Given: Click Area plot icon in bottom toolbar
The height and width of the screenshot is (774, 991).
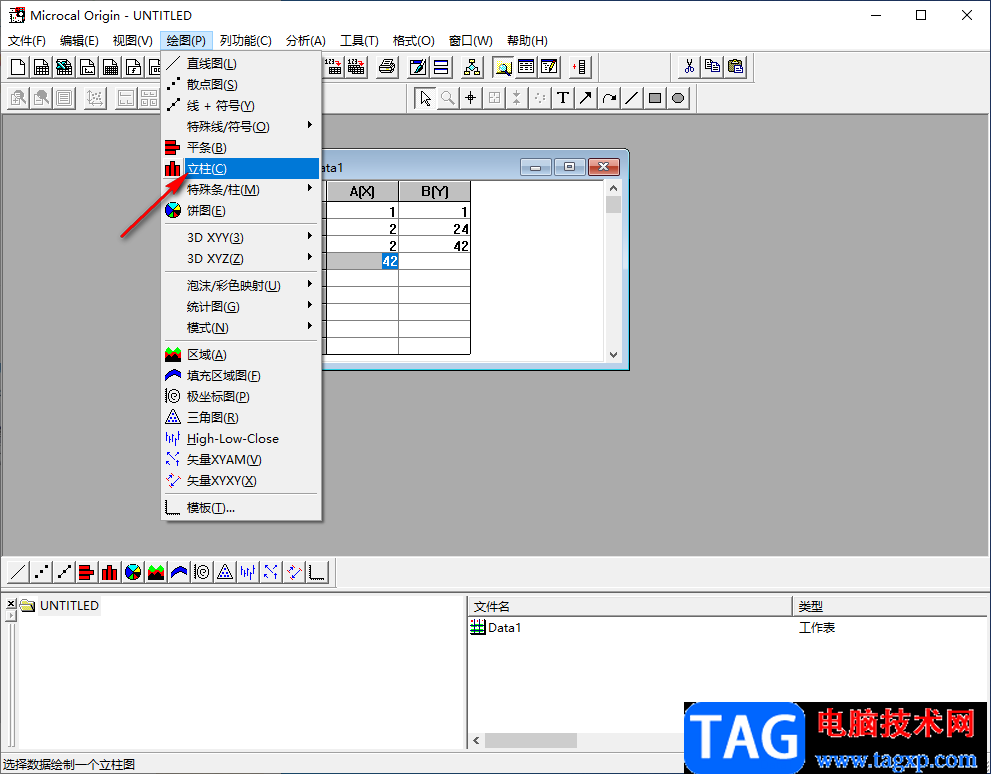Looking at the screenshot, I should tap(155, 572).
